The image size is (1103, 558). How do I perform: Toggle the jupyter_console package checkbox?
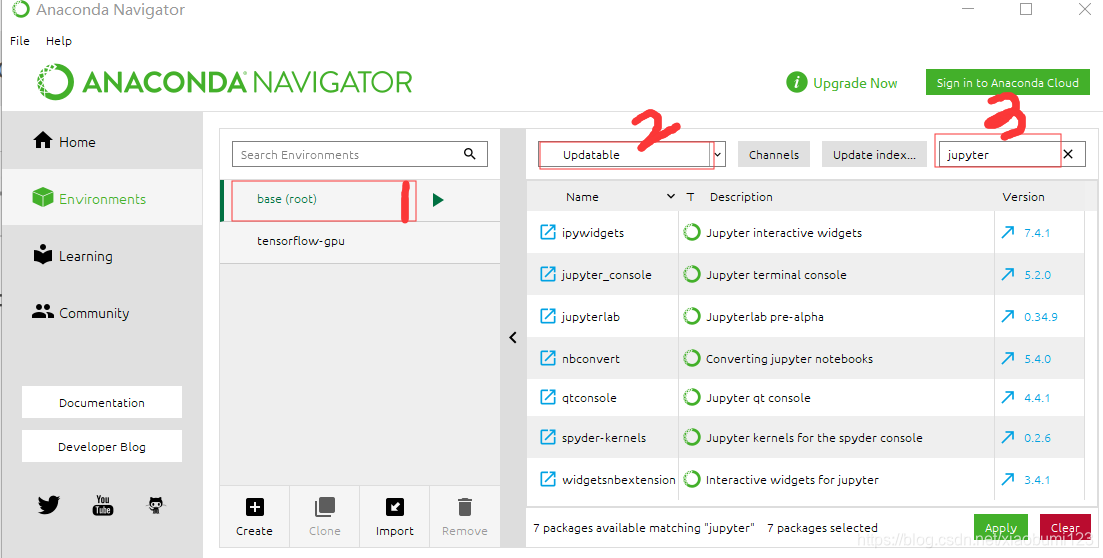click(547, 274)
